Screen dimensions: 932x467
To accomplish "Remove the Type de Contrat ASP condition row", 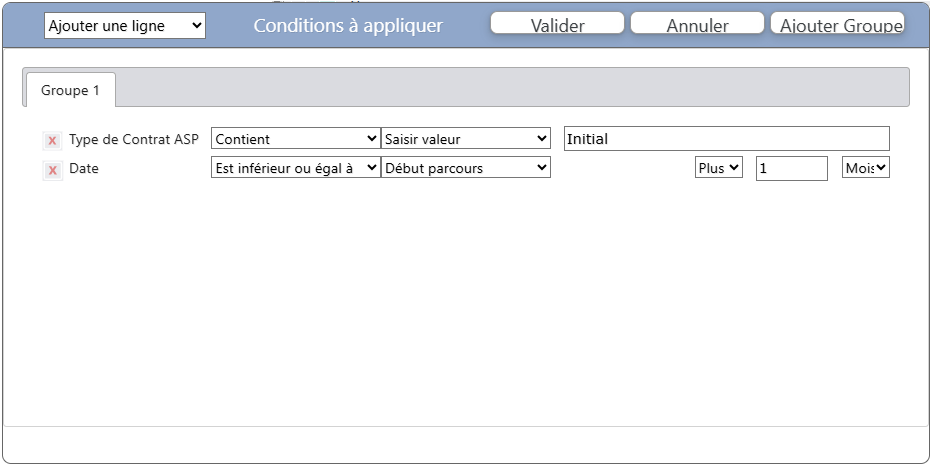I will 52,140.
